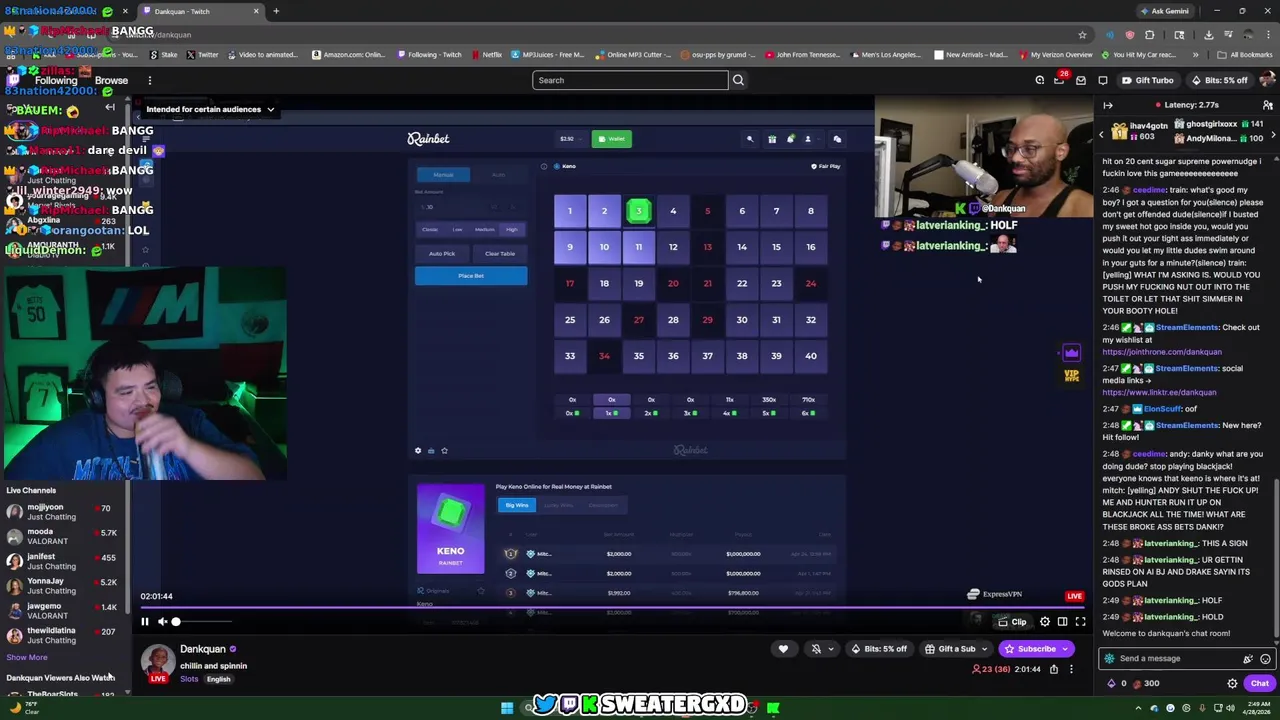This screenshot has width=1280, height=720.
Task: Open the emote picker in chat
Action: (x=1265, y=659)
